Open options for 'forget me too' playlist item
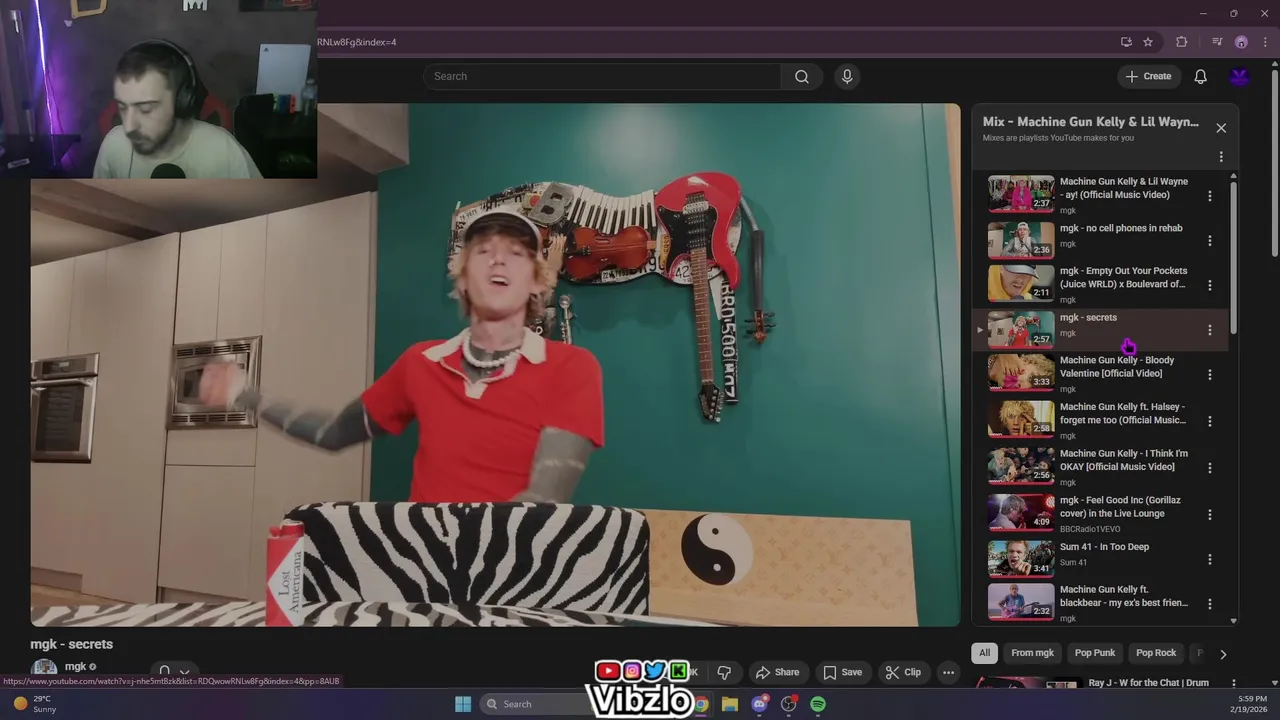Image resolution: width=1280 pixels, height=720 pixels. coord(1210,421)
